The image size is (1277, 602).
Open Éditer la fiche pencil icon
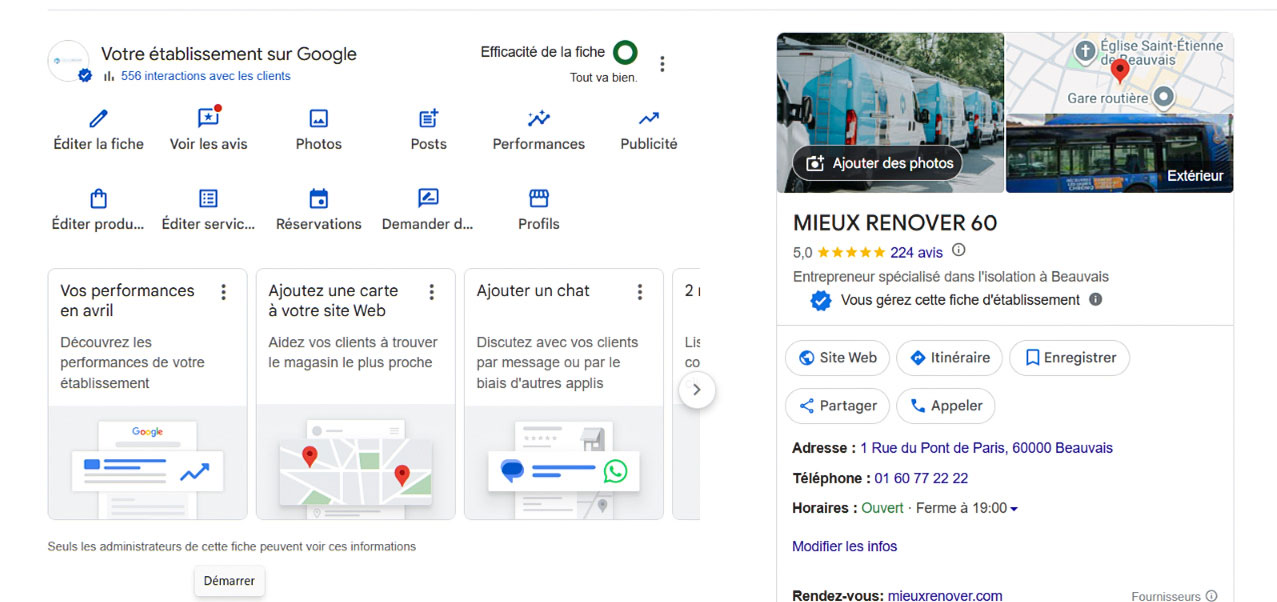(x=98, y=118)
